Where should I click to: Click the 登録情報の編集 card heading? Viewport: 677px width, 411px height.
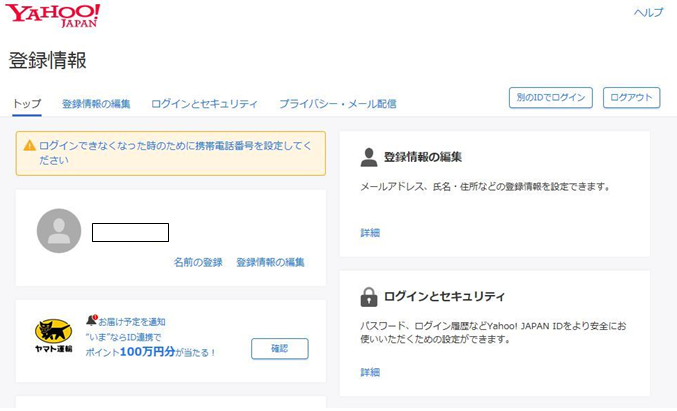click(423, 157)
